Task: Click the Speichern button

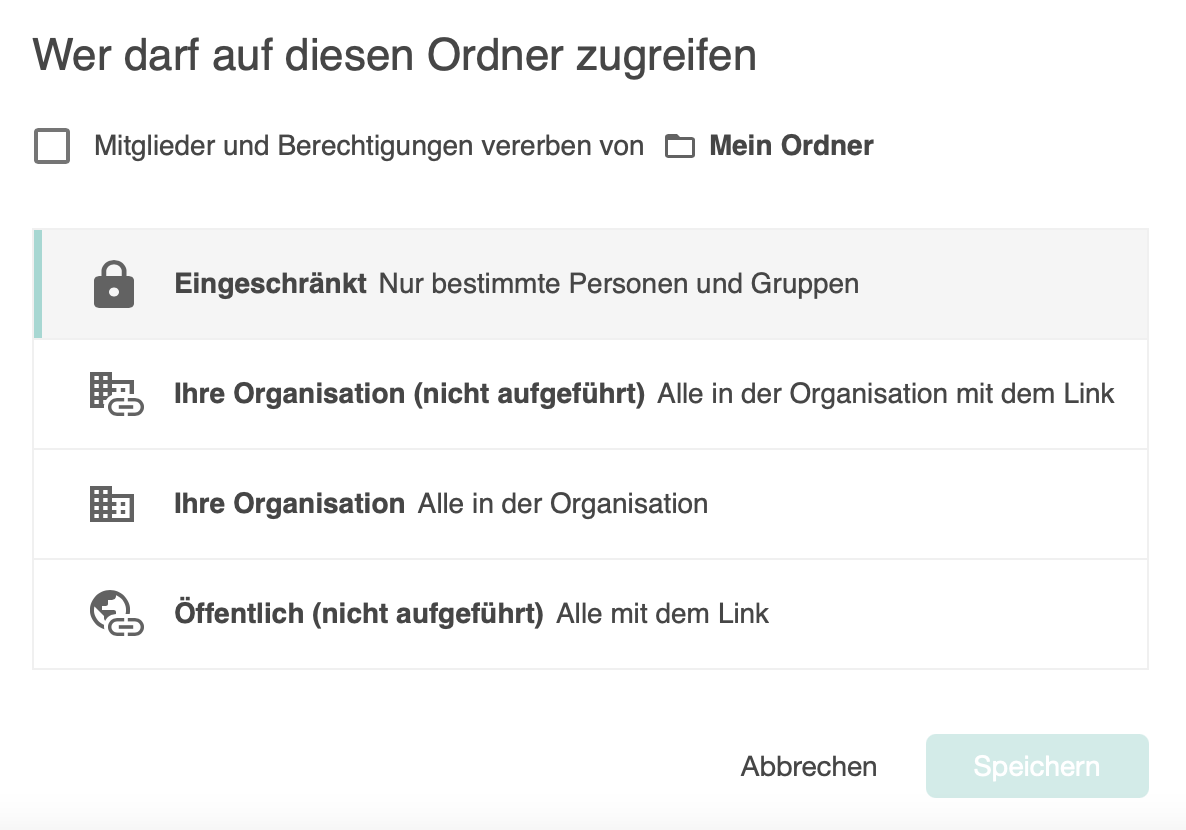Action: click(1036, 767)
